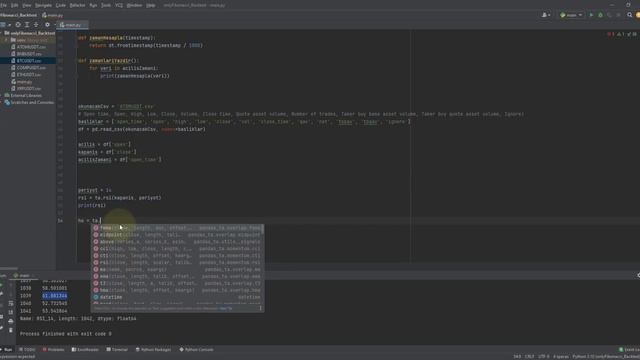
Task: Choose the rsi completion suggestion
Action: (177, 262)
